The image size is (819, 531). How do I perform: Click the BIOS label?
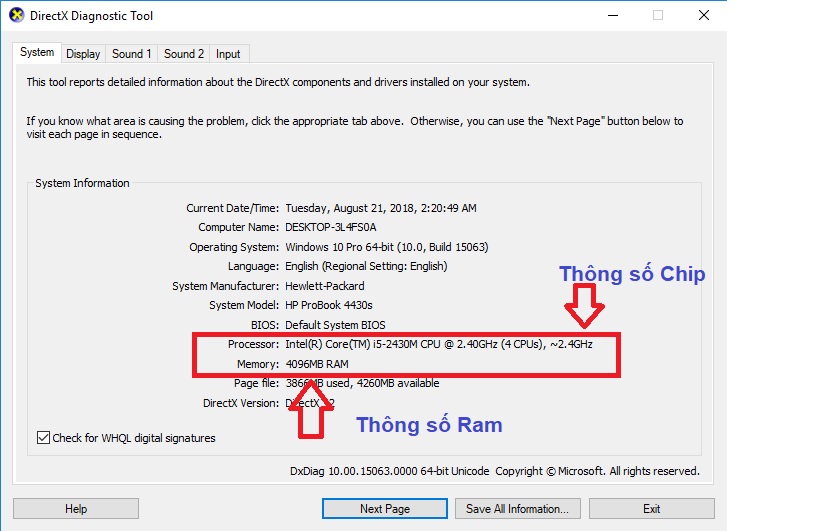(x=265, y=325)
